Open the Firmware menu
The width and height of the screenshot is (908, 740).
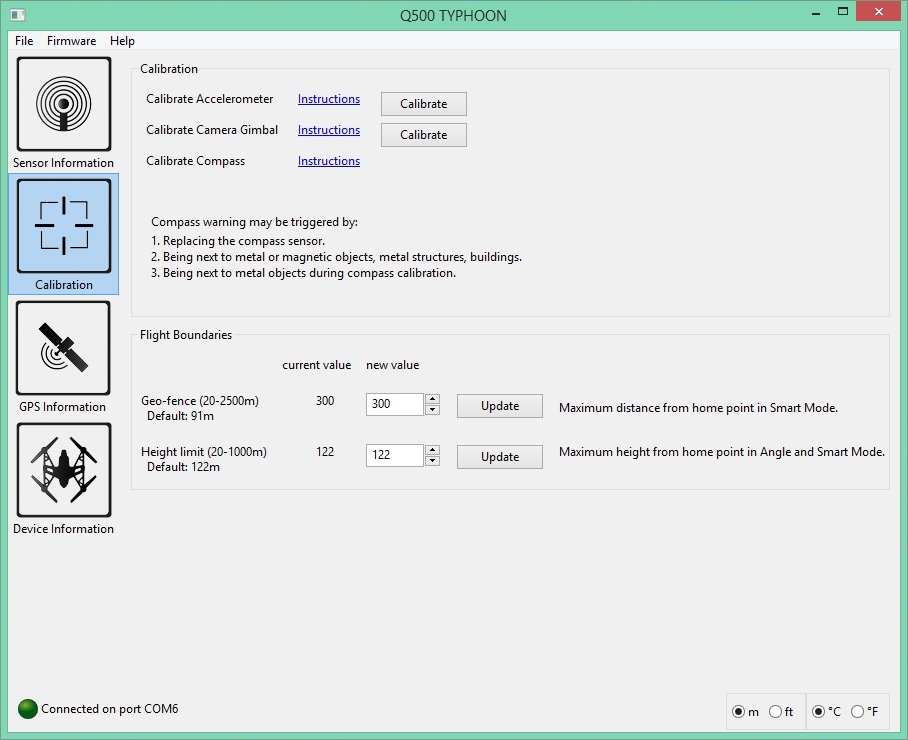[x=71, y=41]
